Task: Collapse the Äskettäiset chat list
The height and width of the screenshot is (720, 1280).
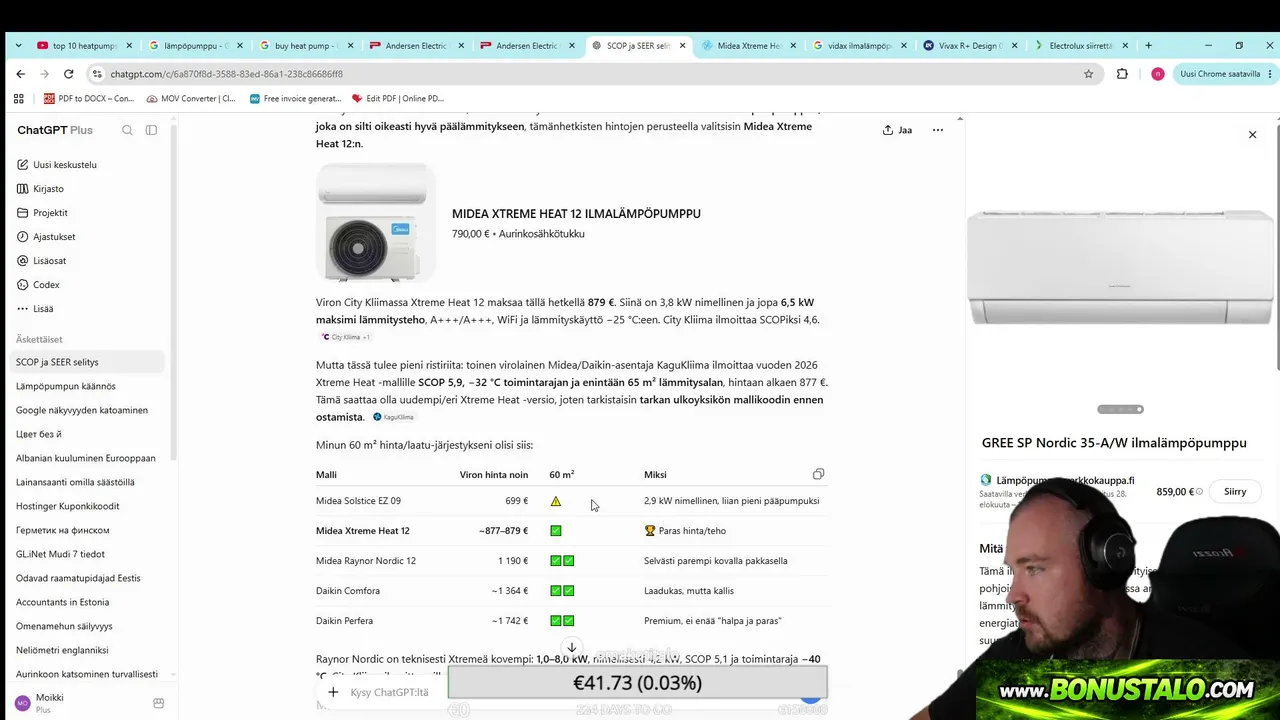Action: pyautogui.click(x=39, y=339)
